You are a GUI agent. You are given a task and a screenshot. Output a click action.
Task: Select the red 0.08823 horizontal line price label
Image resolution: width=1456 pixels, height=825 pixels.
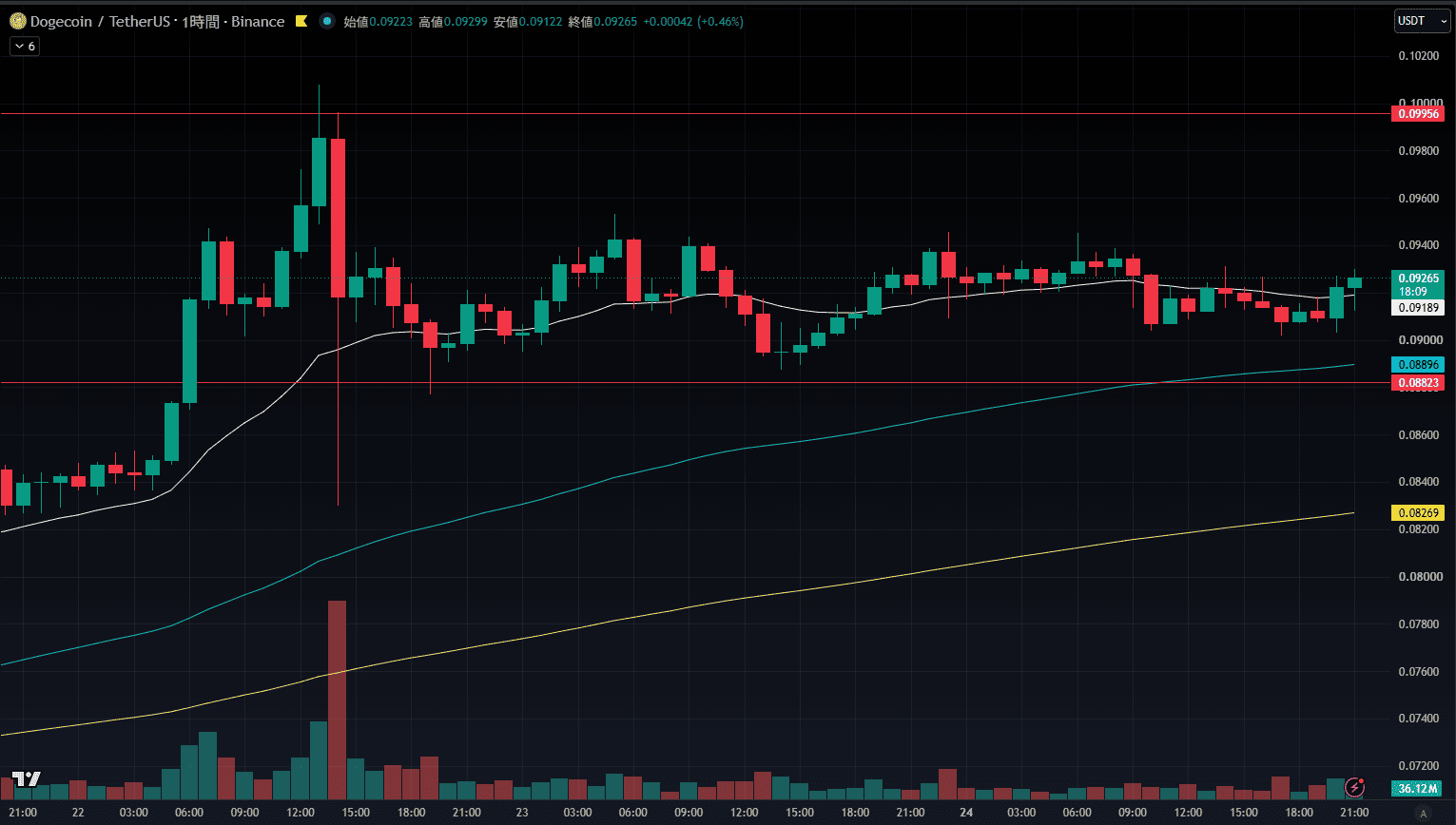click(1418, 383)
